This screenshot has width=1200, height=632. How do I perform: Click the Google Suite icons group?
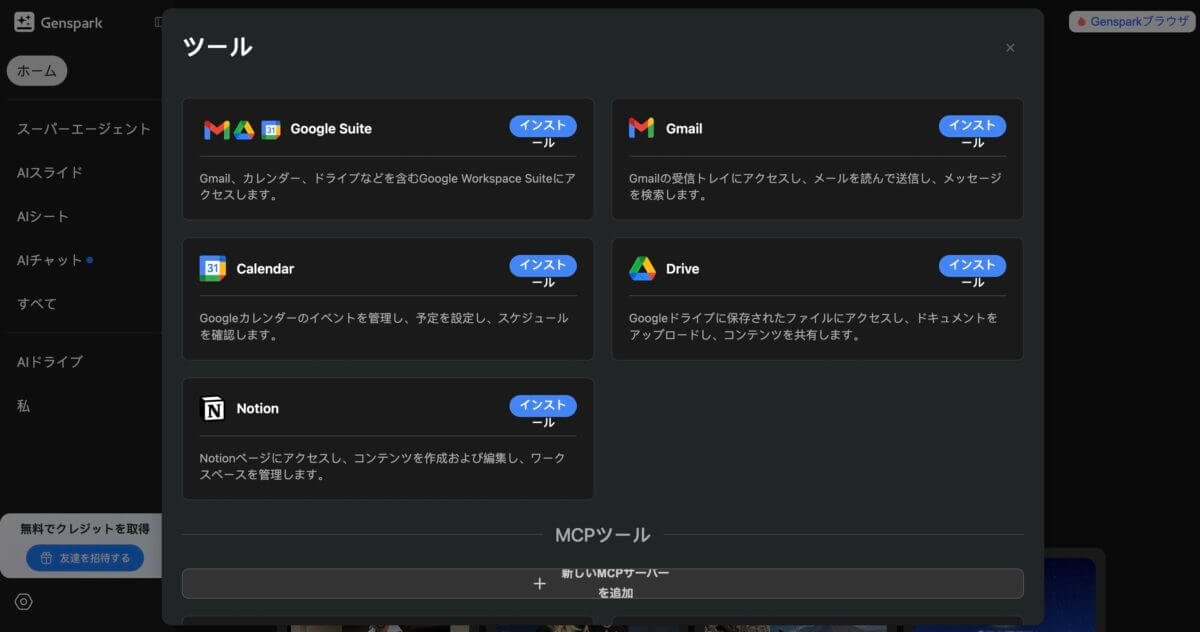tap(242, 129)
